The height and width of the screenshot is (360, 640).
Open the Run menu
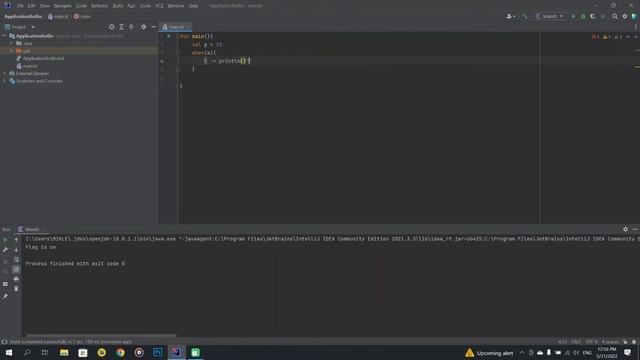131,6
